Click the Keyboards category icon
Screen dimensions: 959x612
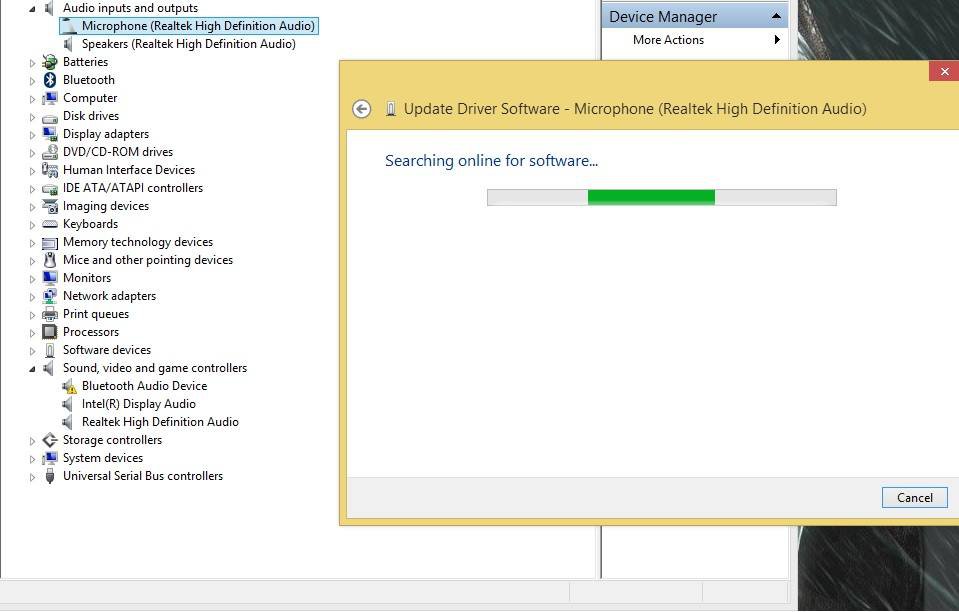tap(50, 224)
